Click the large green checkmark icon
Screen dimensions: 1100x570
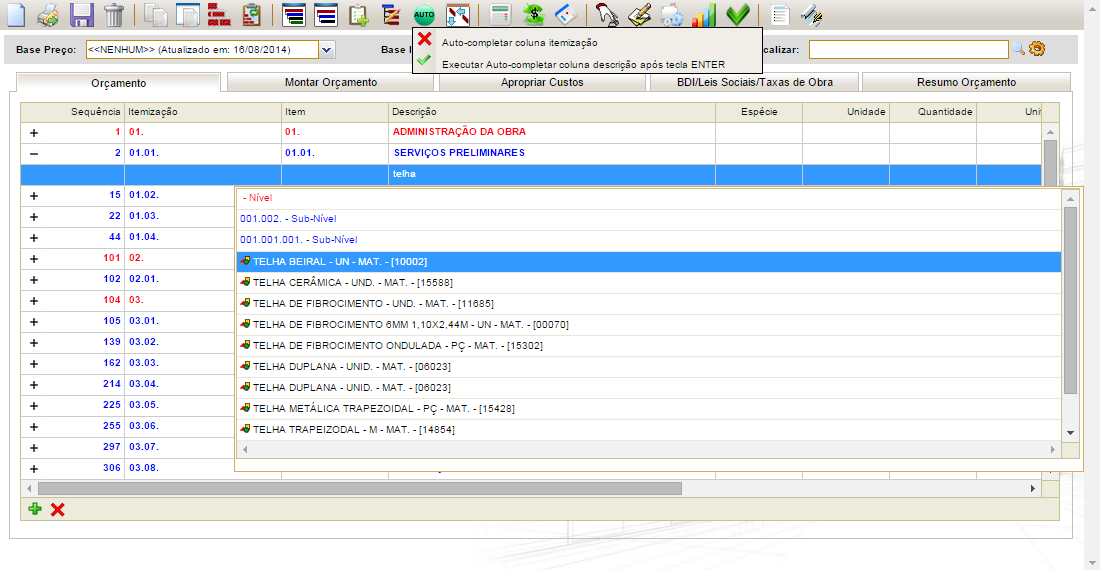tap(737, 15)
